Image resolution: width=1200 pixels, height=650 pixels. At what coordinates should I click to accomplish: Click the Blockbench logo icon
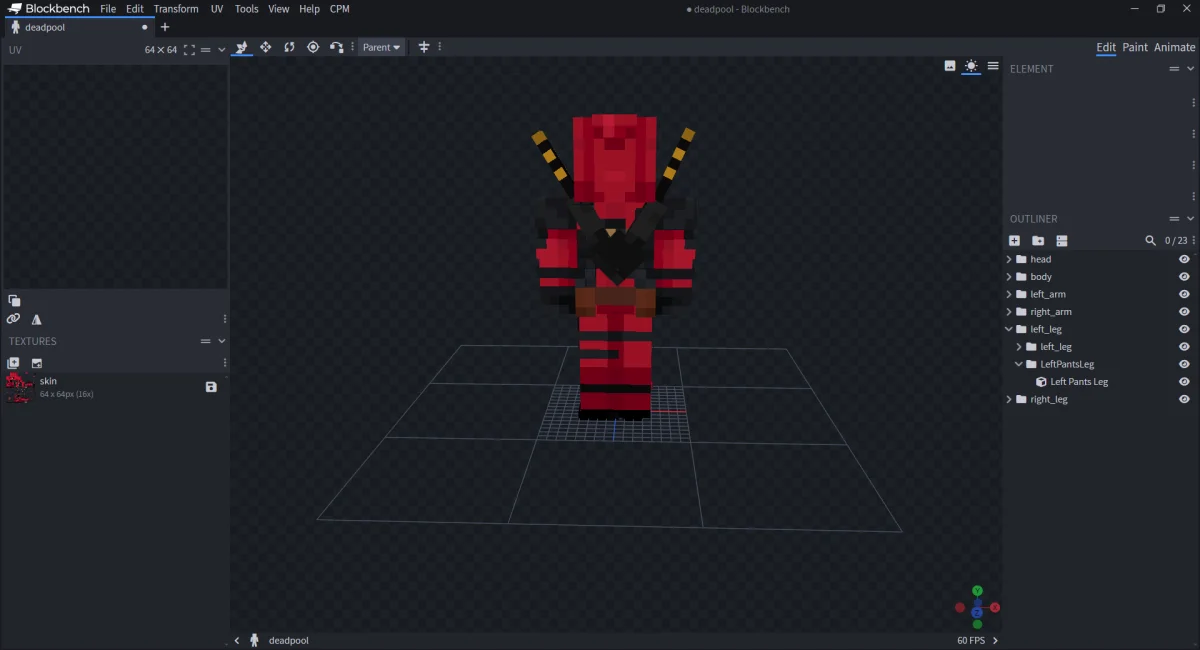click(x=15, y=8)
